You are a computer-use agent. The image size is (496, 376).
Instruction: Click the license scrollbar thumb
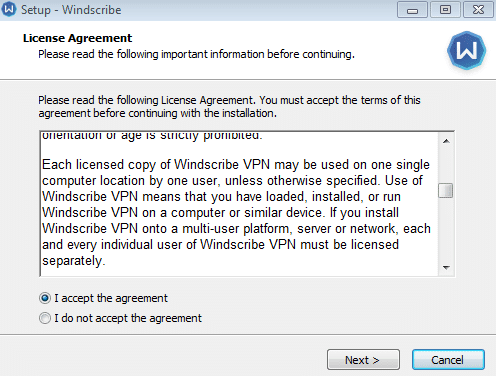(446, 191)
